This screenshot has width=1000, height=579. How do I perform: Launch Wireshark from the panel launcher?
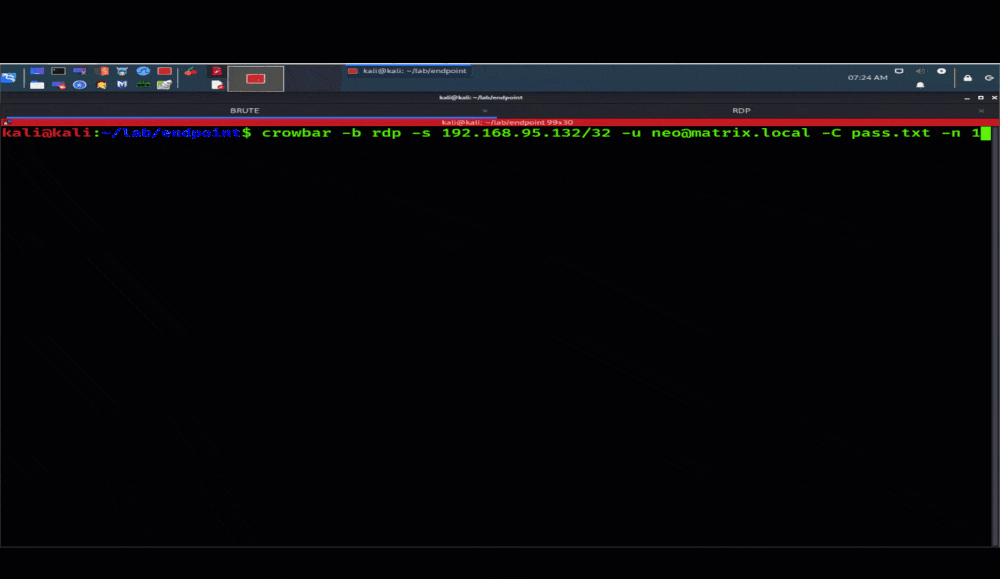[143, 72]
